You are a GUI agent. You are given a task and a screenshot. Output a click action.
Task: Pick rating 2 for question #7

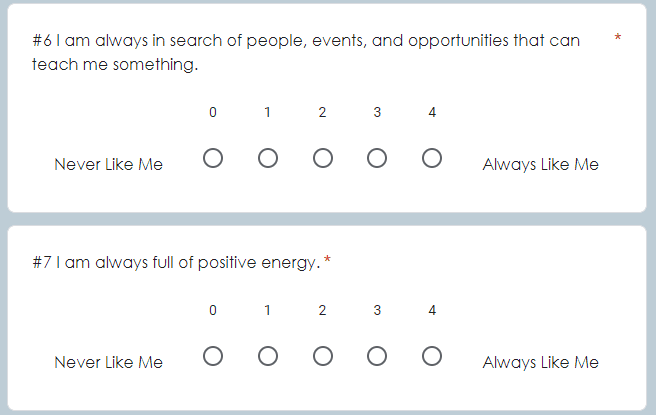click(x=323, y=356)
